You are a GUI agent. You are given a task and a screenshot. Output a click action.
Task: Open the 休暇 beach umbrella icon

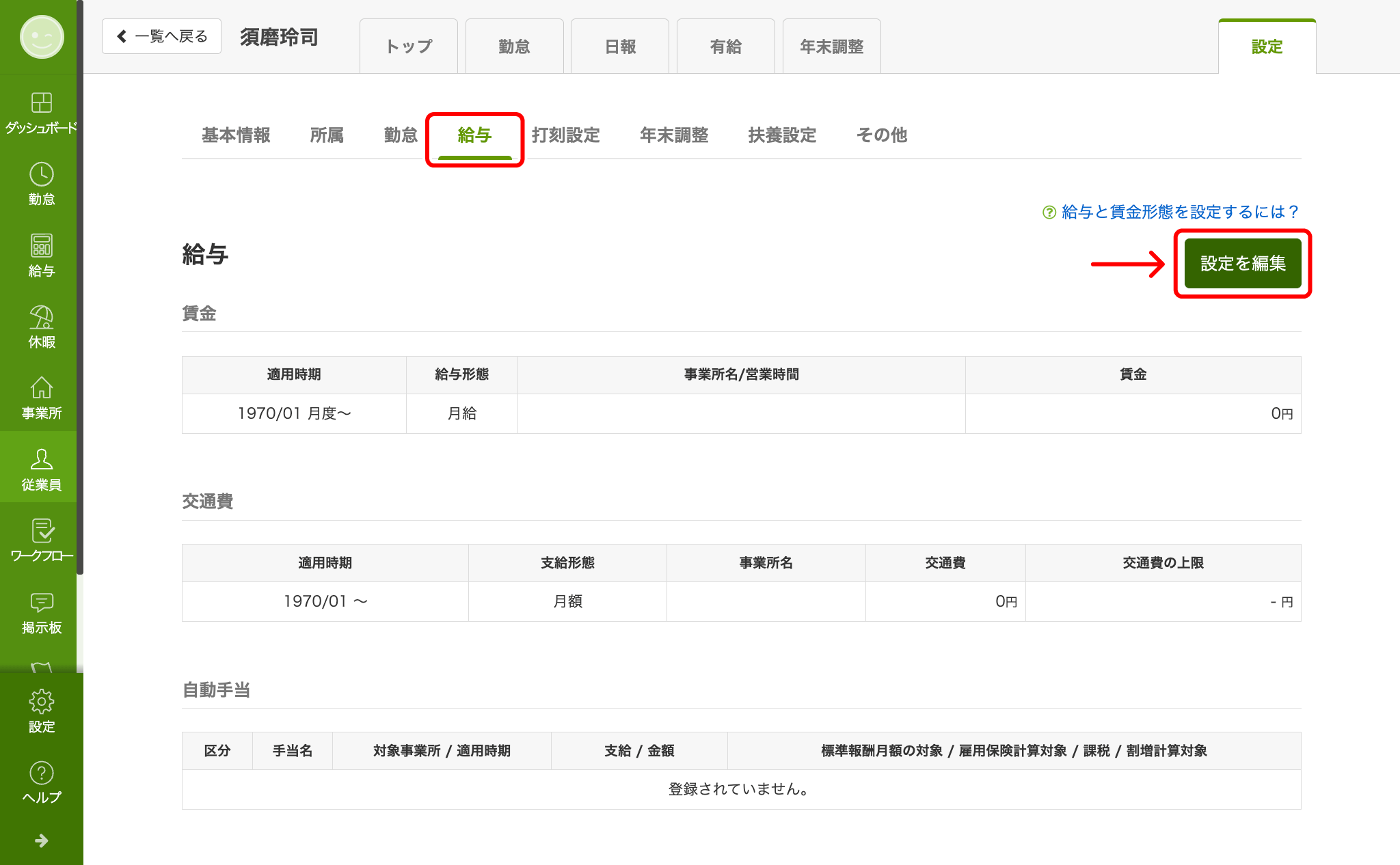click(x=41, y=318)
